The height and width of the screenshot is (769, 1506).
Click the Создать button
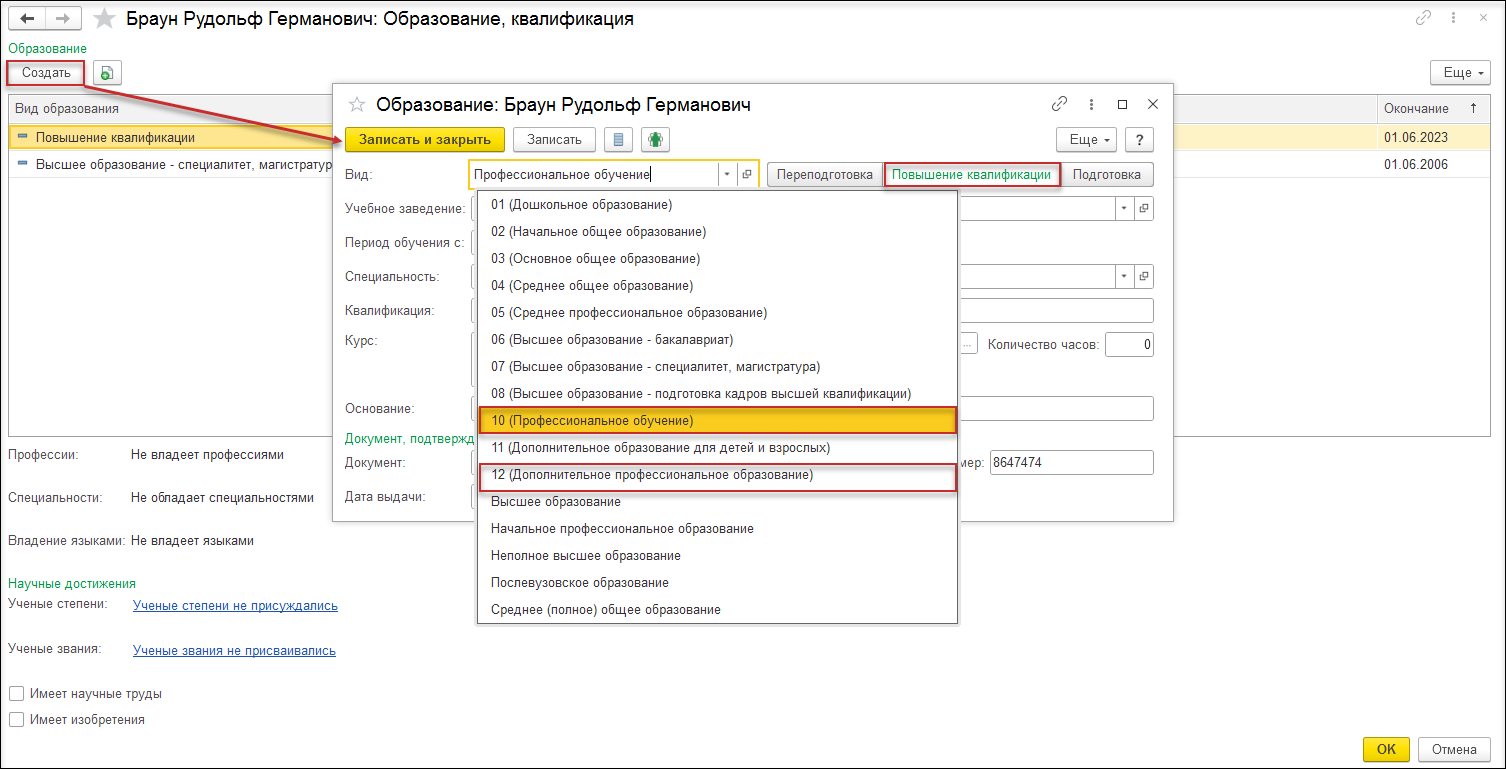(46, 73)
